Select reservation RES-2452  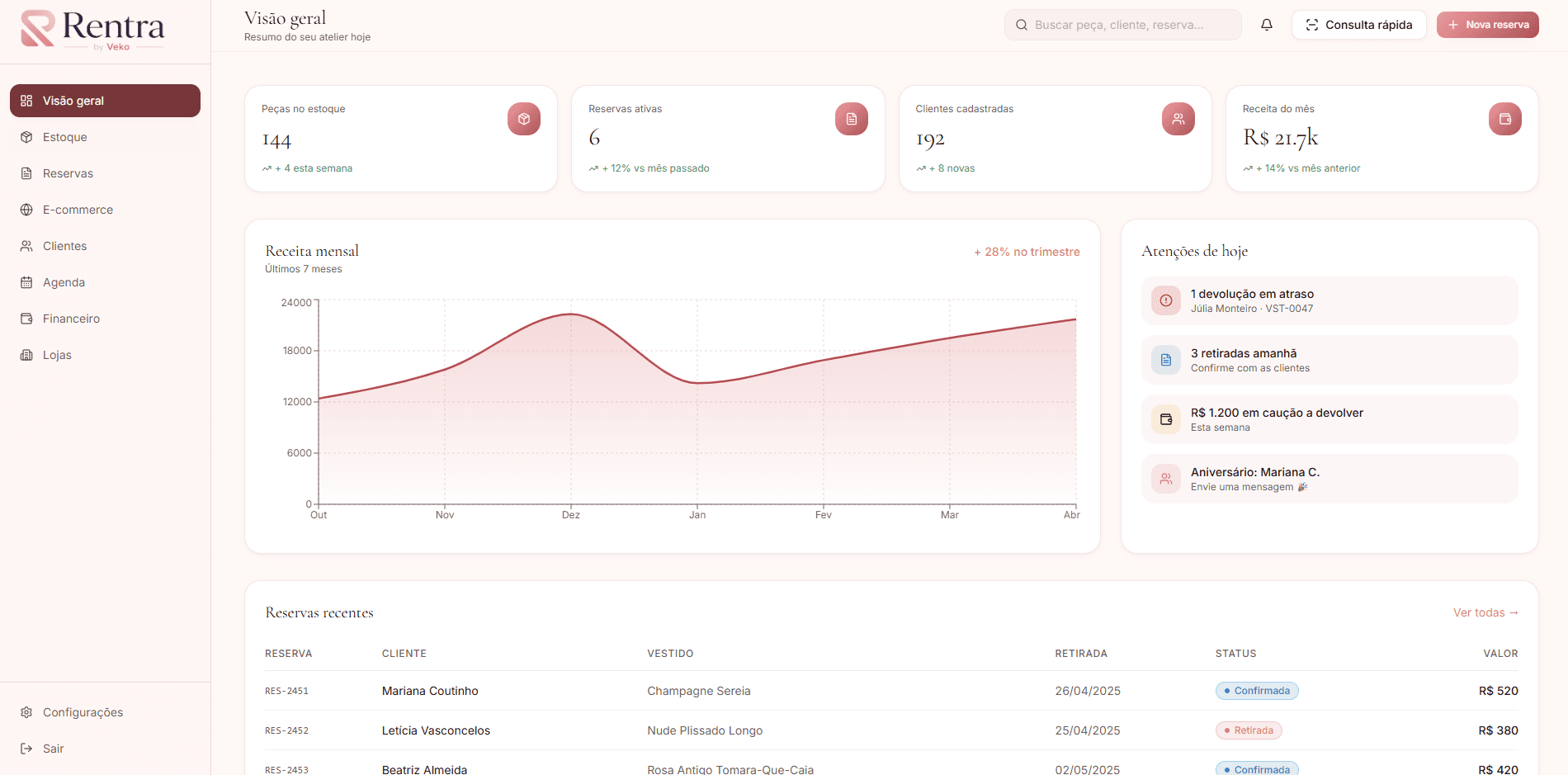point(286,730)
